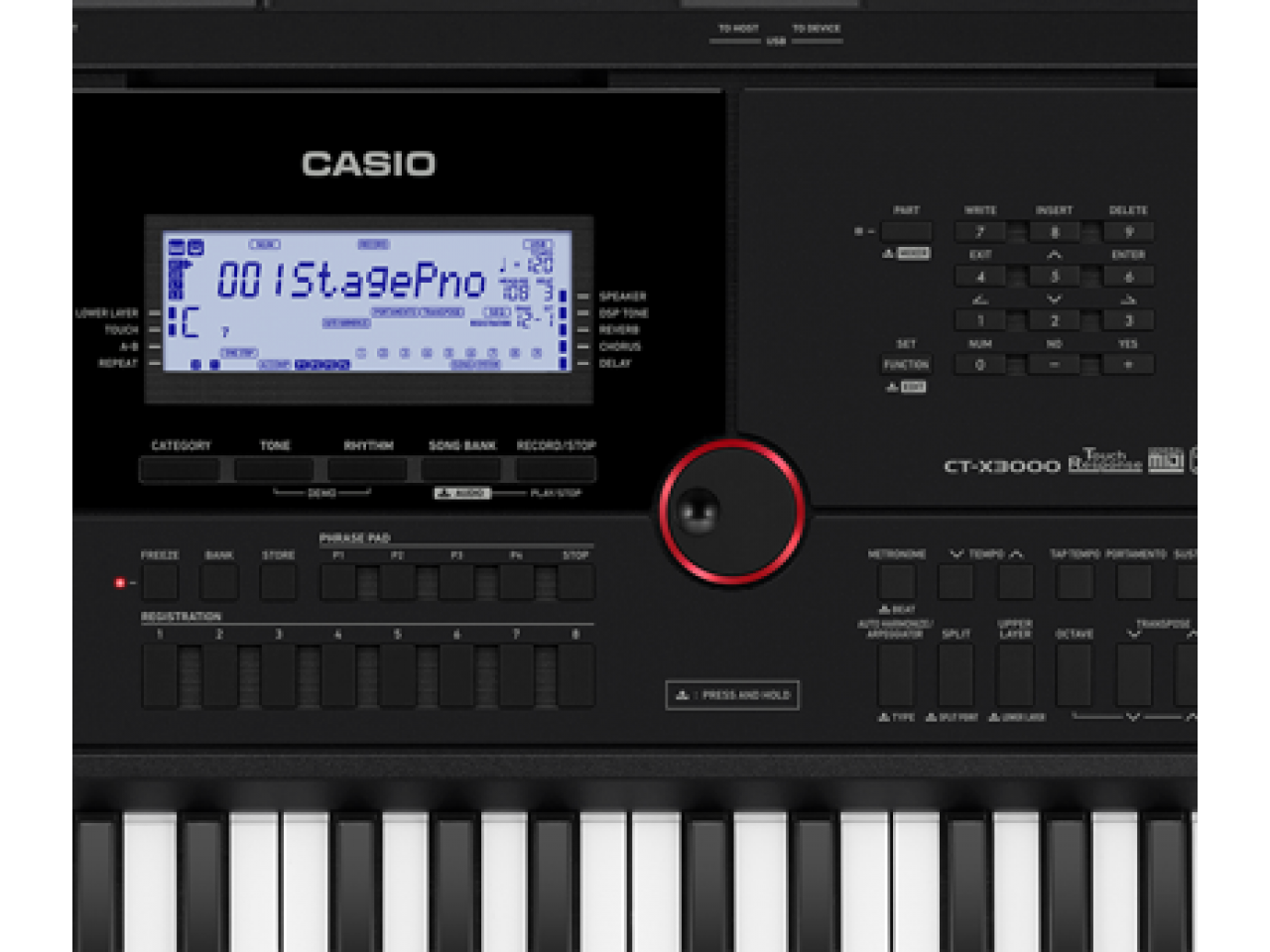Tap the 2 down-arrow number key
Screen dimensions: 1270x952
(x=1054, y=320)
